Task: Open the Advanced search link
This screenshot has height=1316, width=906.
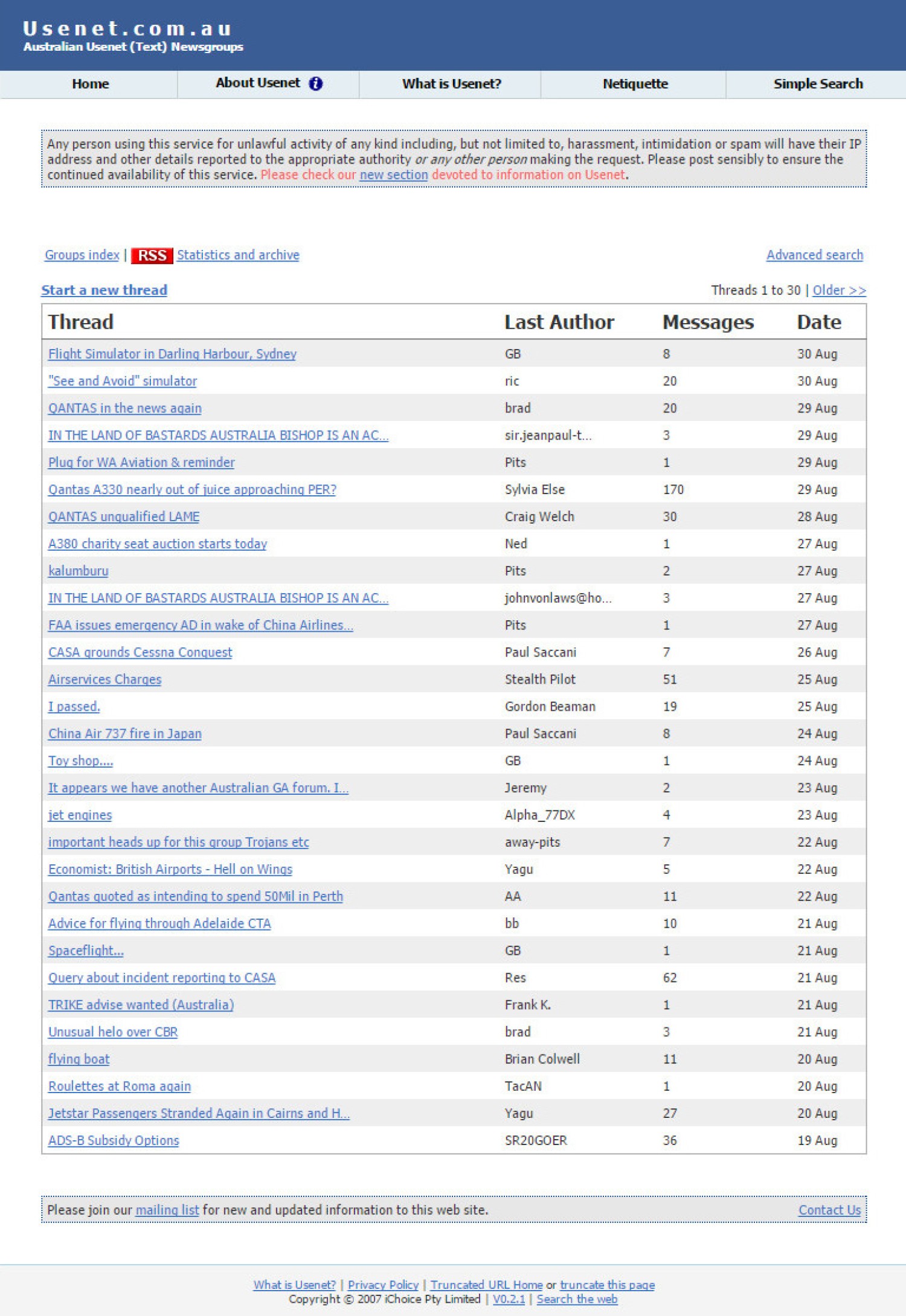Action: [814, 255]
